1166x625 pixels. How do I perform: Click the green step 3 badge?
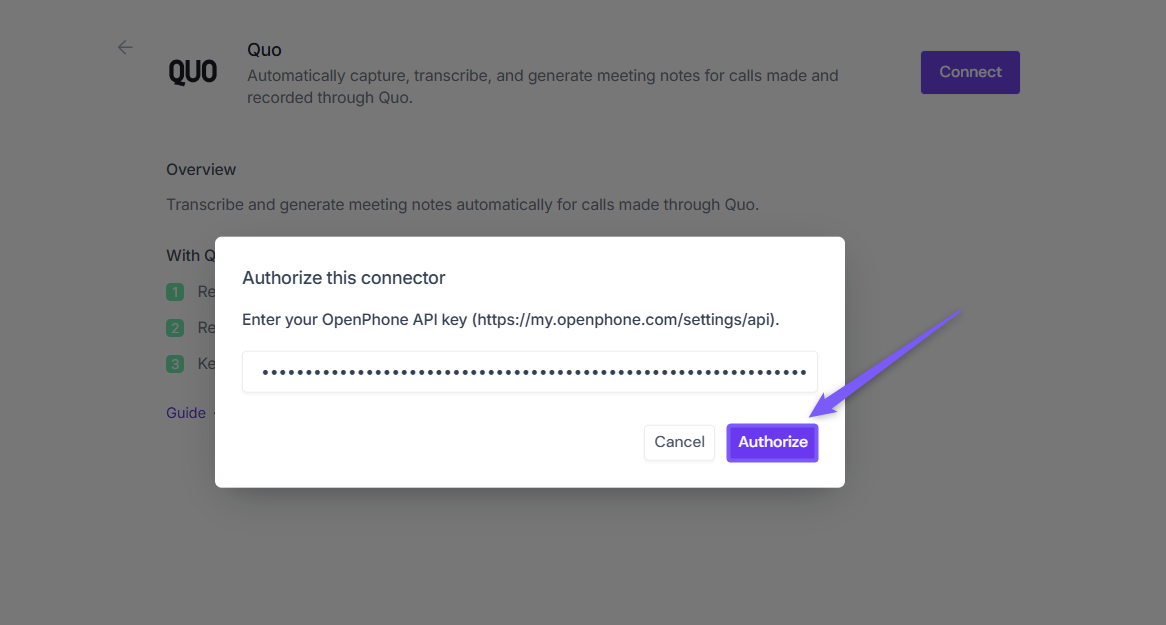(x=176, y=364)
